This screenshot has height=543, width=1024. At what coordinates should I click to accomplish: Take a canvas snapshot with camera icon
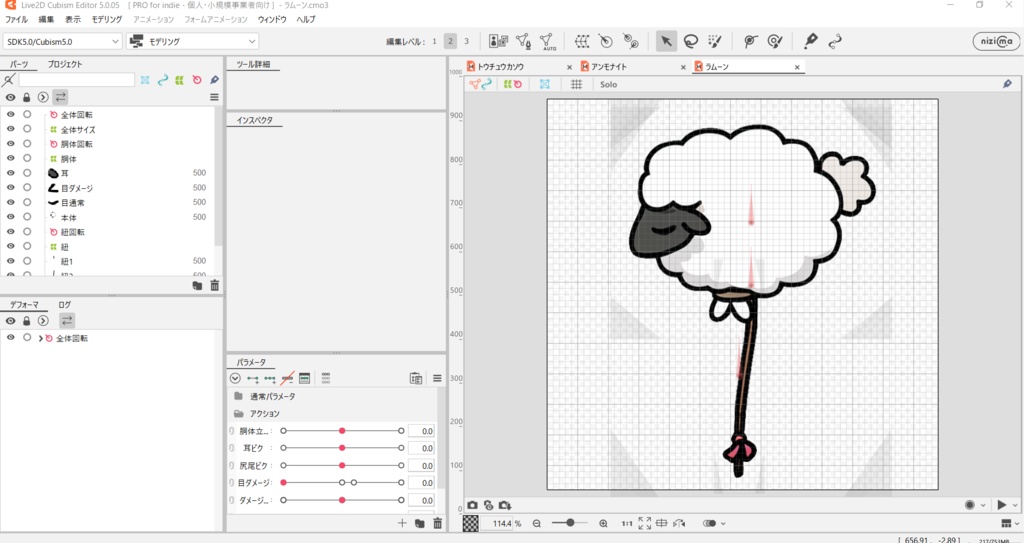(472, 505)
